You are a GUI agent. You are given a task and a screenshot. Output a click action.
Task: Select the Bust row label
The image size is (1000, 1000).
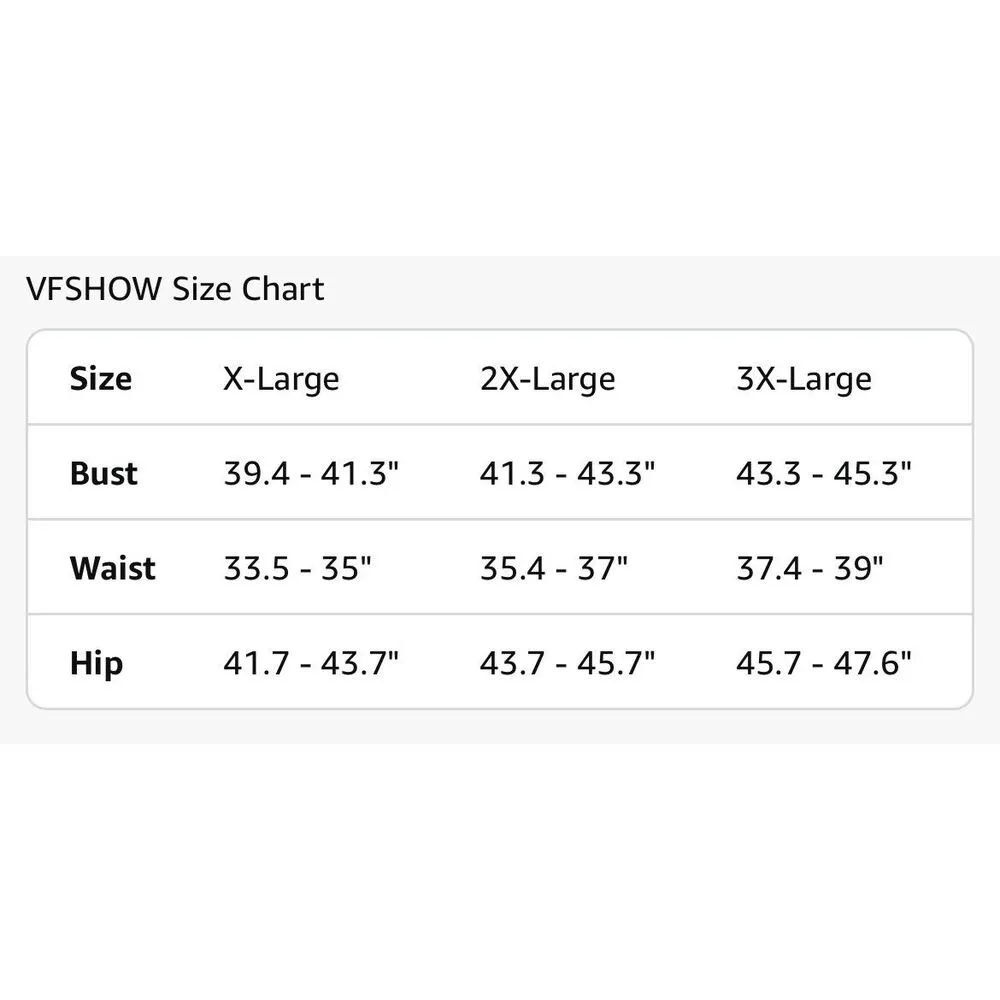tap(103, 473)
